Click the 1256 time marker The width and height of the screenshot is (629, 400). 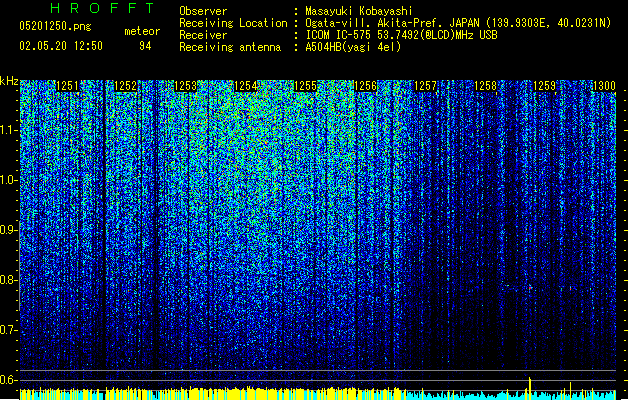tap(365, 86)
